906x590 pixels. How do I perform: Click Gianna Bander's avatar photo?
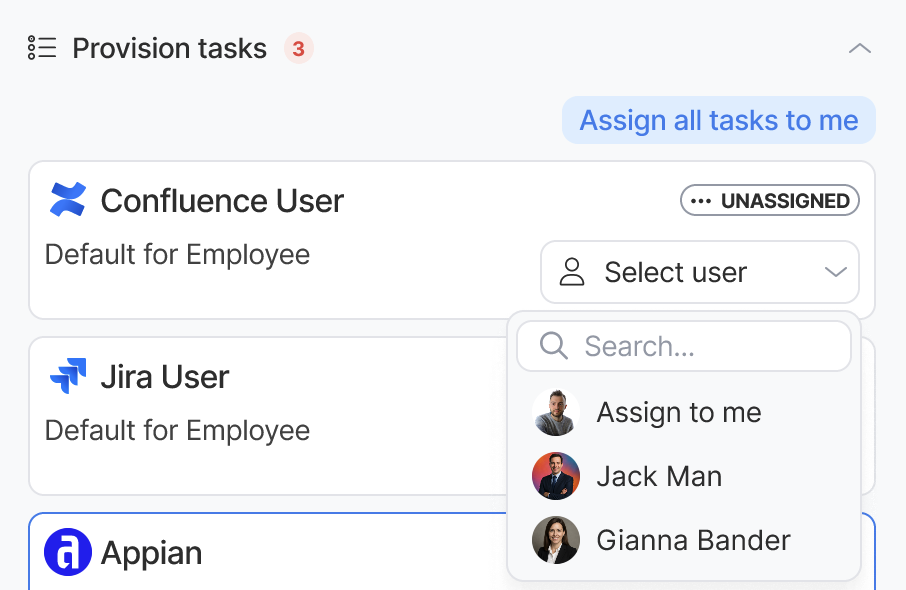pyautogui.click(x=556, y=540)
